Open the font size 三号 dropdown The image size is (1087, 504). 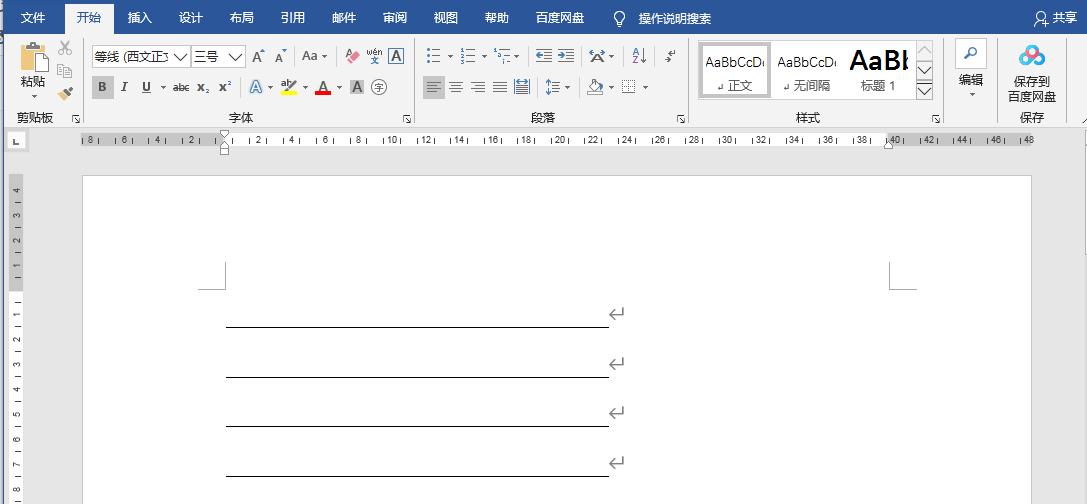point(236,57)
